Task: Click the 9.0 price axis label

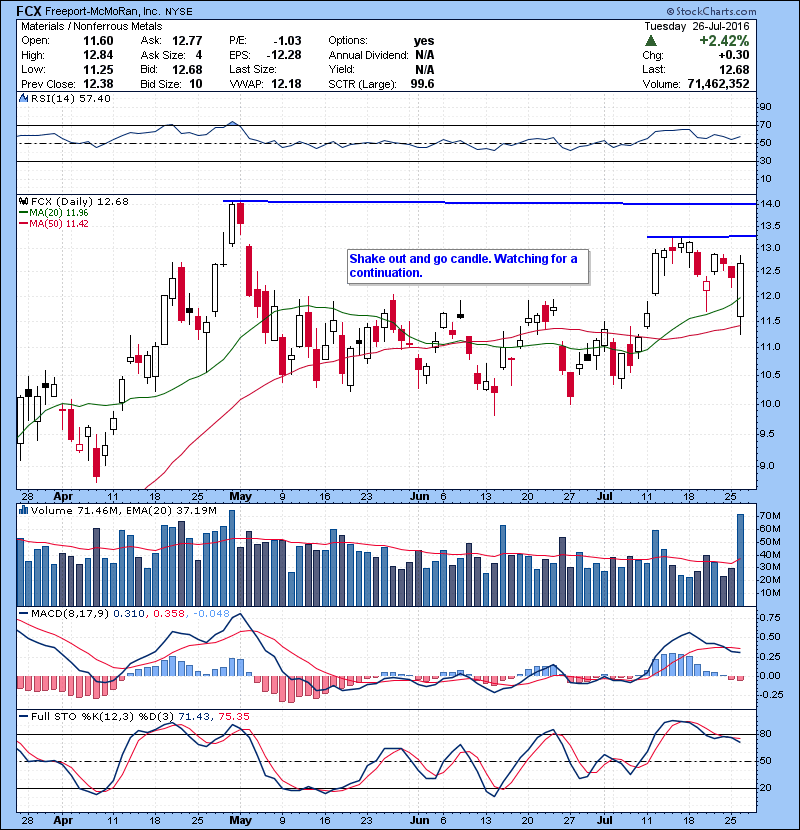Action: tap(768, 466)
